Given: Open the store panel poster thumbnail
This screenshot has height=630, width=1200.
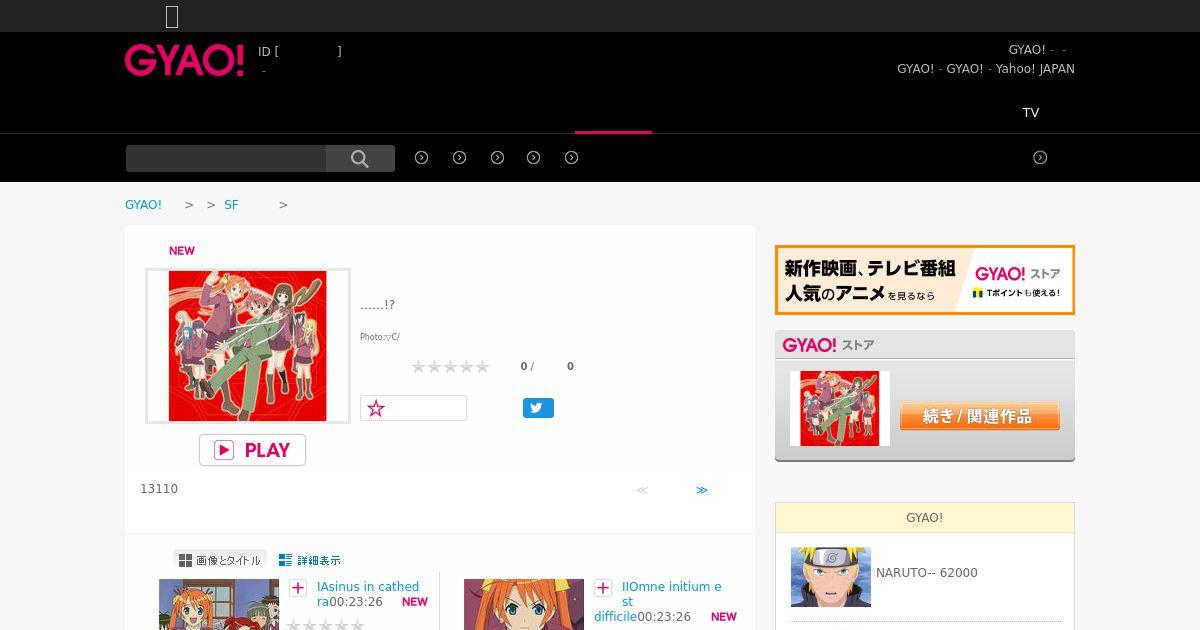Looking at the screenshot, I should (840, 408).
